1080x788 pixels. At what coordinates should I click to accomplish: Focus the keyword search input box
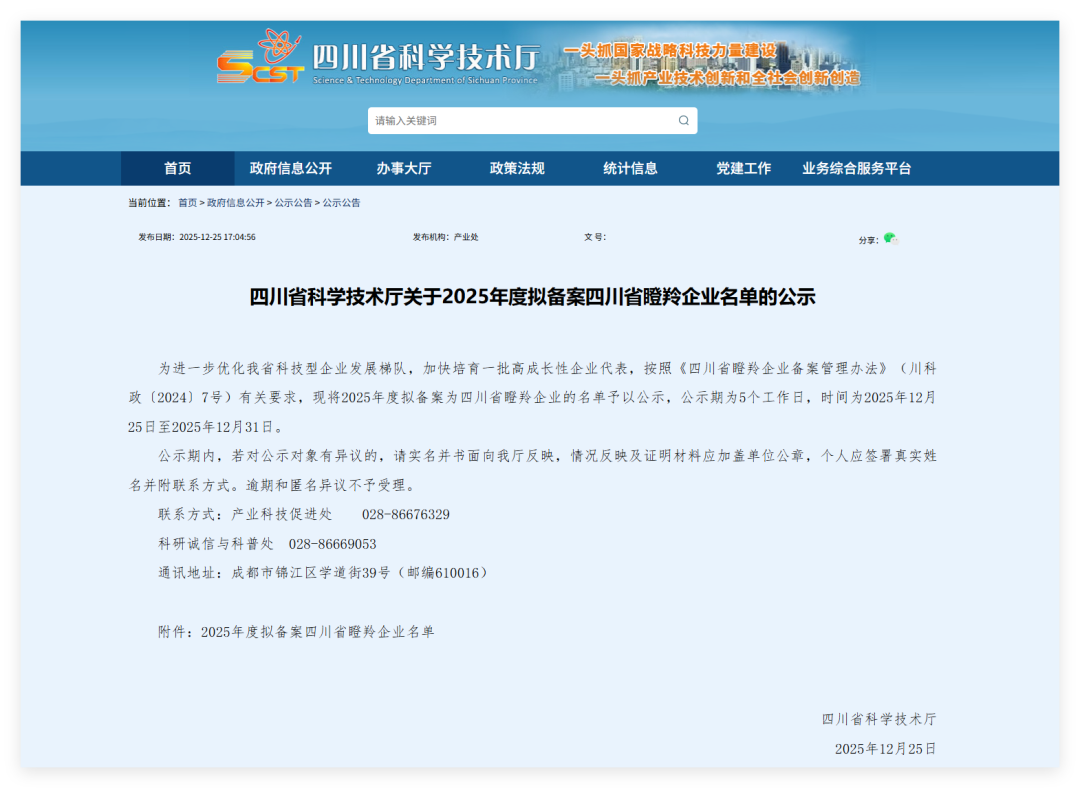coord(520,121)
